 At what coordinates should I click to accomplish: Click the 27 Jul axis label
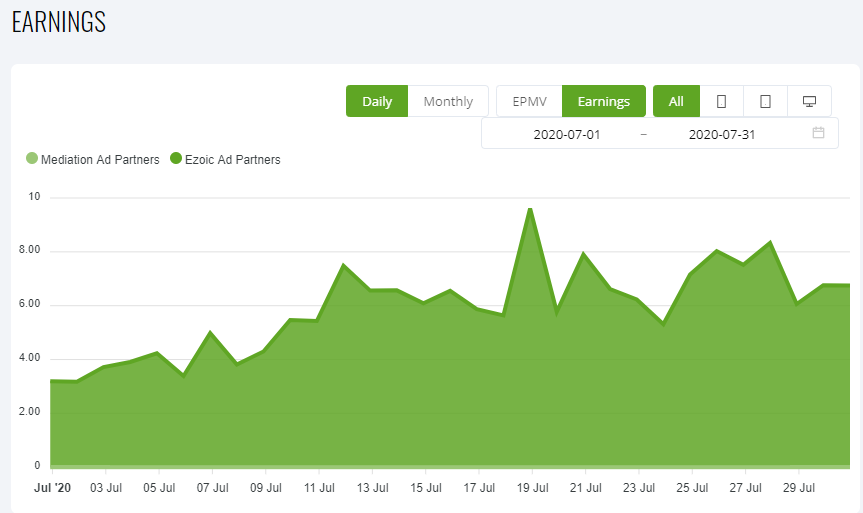click(x=746, y=488)
